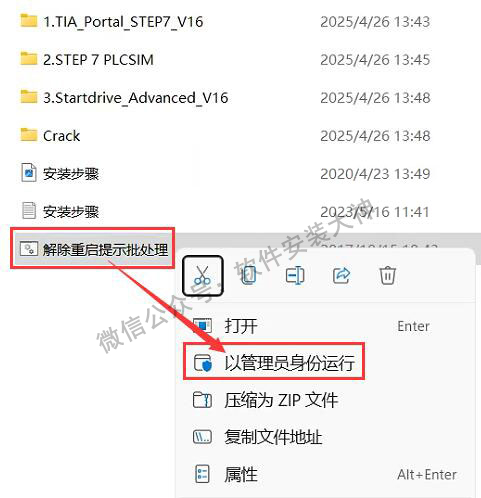Click the Delete trash can icon
481x498 pixels.
387,275
